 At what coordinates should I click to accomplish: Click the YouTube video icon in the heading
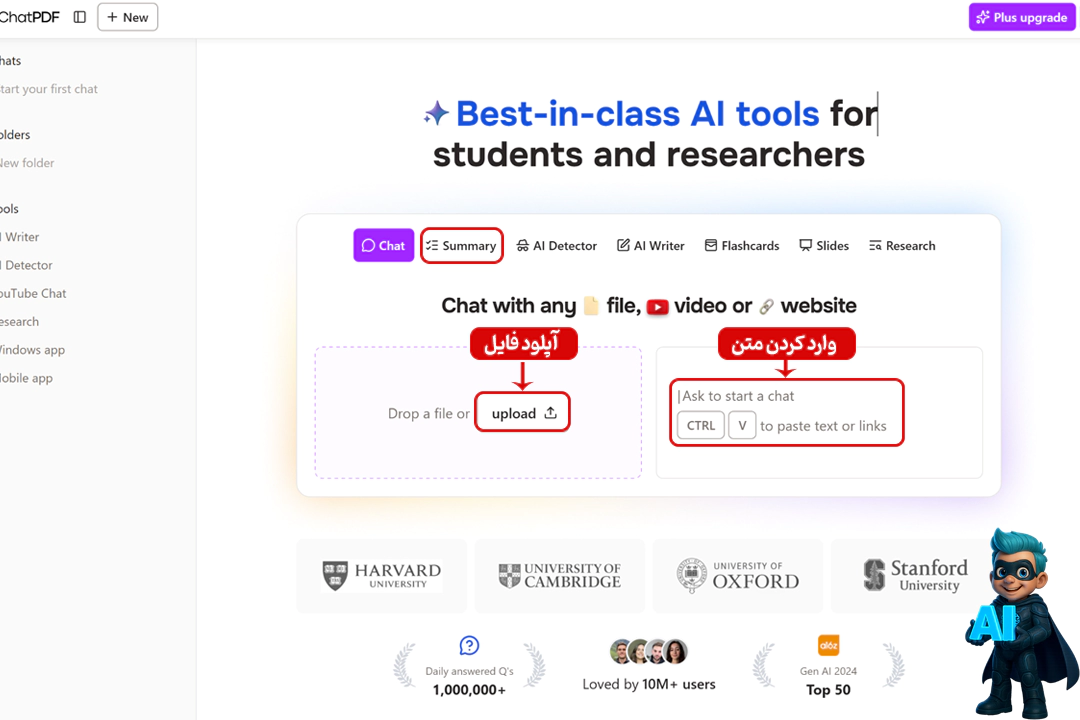[658, 307]
